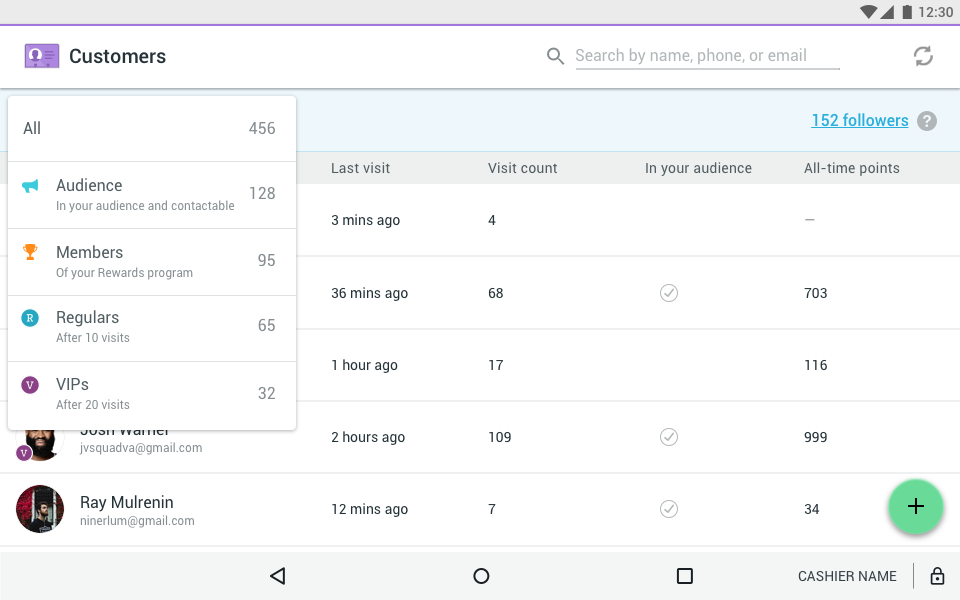Click the search magnifier icon

coord(555,56)
